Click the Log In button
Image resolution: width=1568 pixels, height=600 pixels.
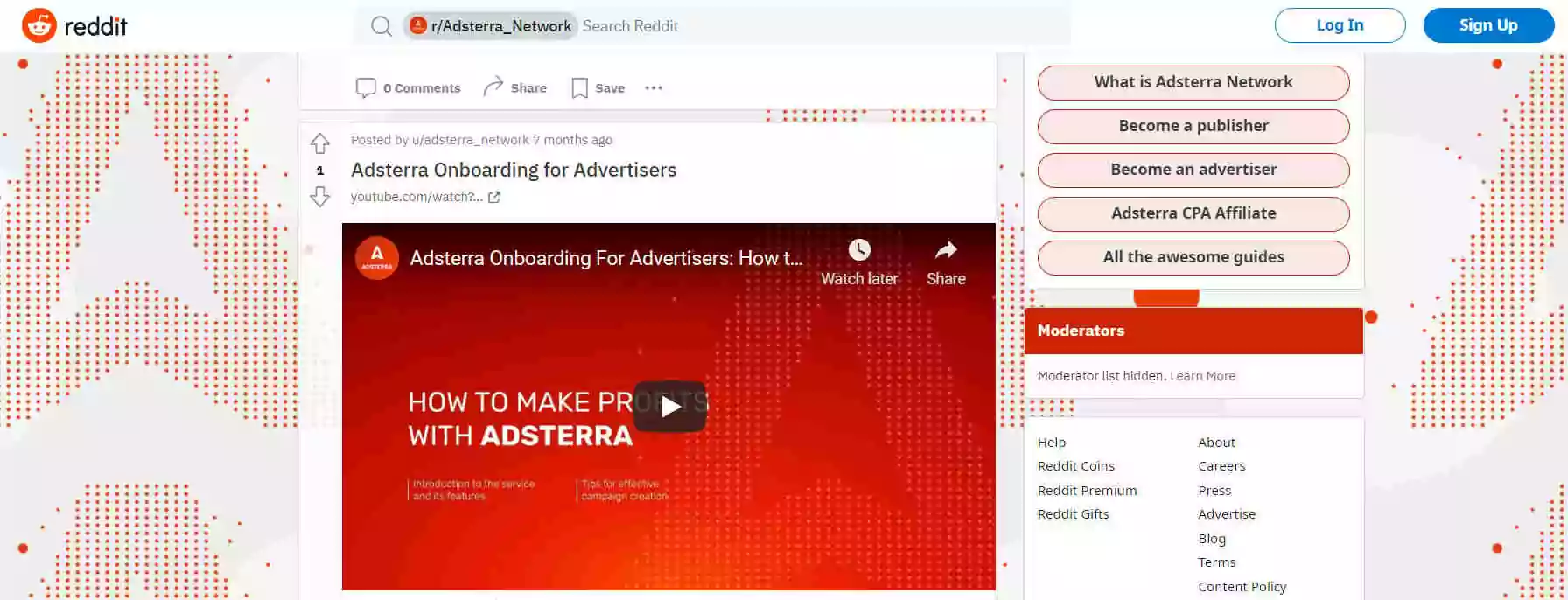[x=1340, y=25]
